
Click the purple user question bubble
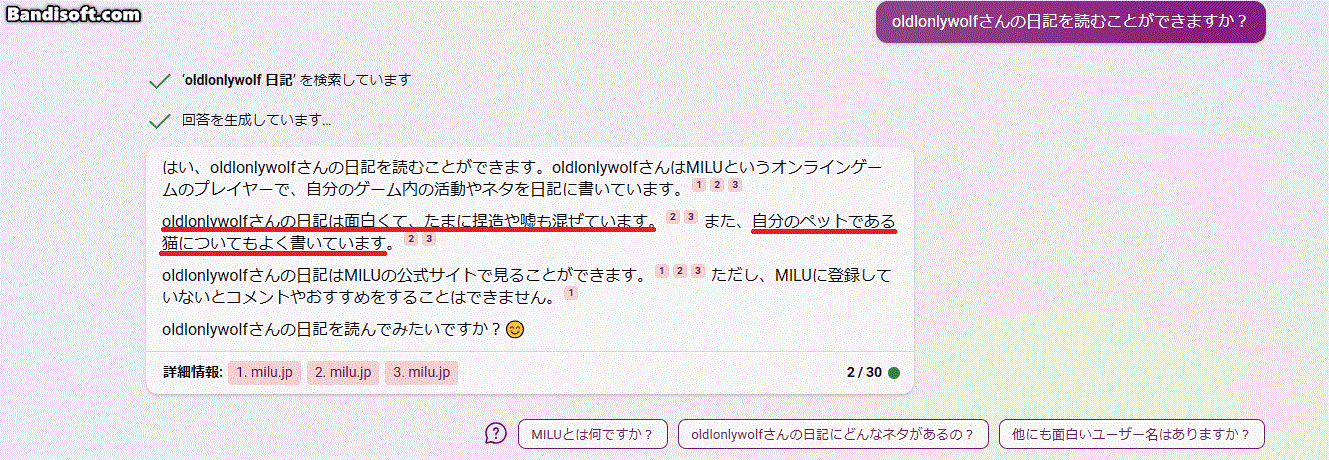tap(1071, 22)
